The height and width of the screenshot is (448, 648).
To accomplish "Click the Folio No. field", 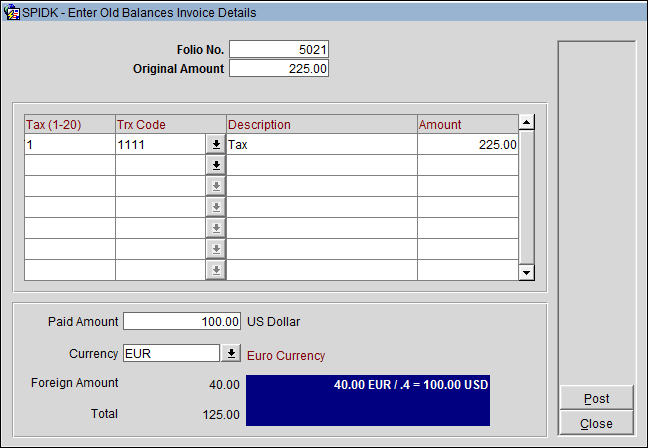I will [x=279, y=49].
